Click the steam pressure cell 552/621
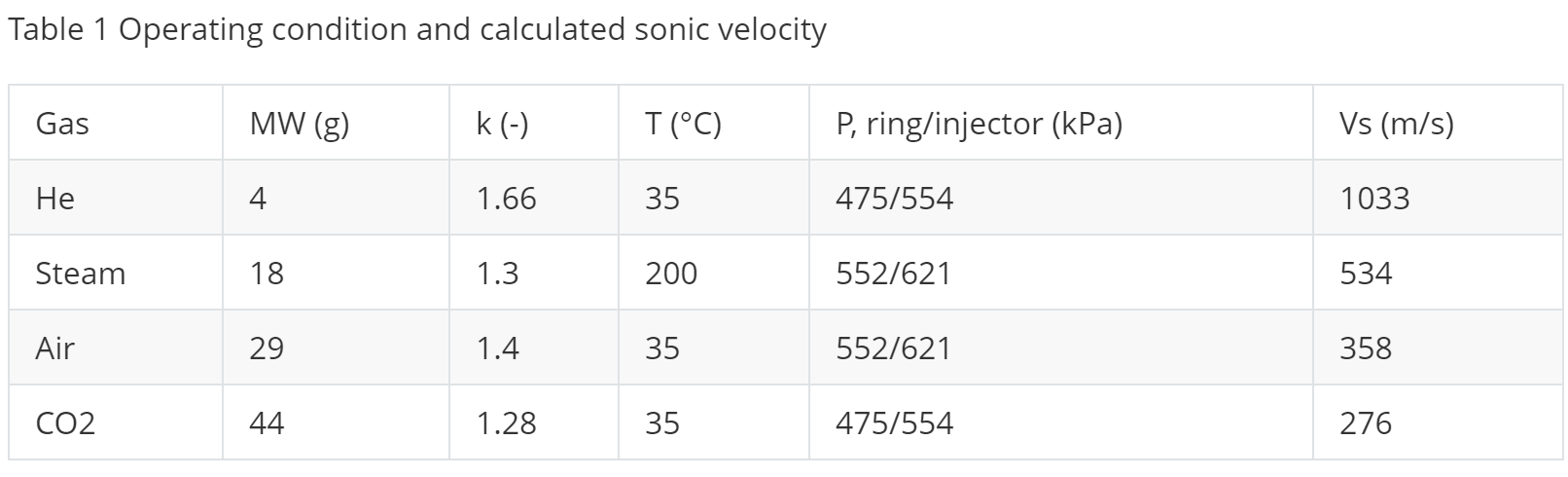This screenshot has width=1568, height=477. tap(894, 274)
